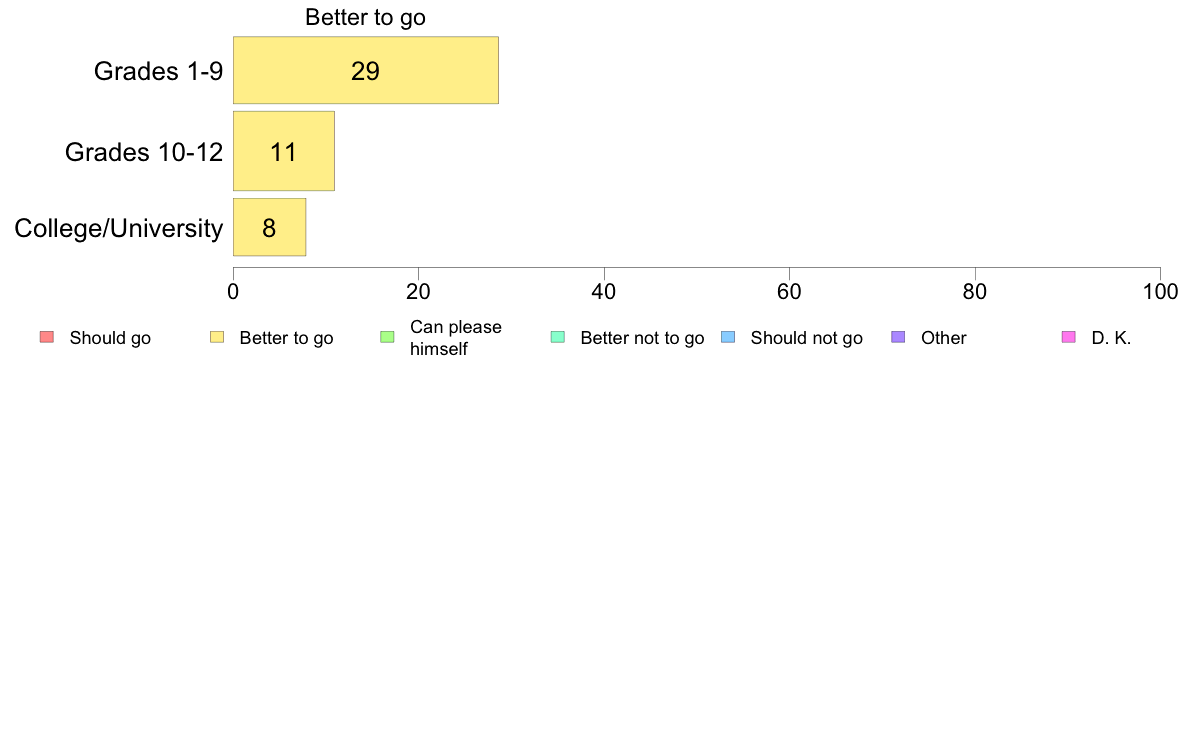The height and width of the screenshot is (736, 1188).
Task: Select the Should not go legend label
Action: [807, 338]
